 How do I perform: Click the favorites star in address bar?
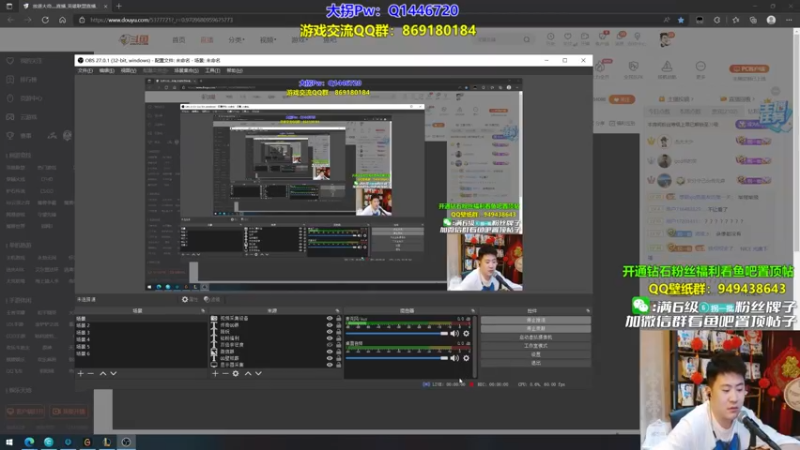[681, 20]
